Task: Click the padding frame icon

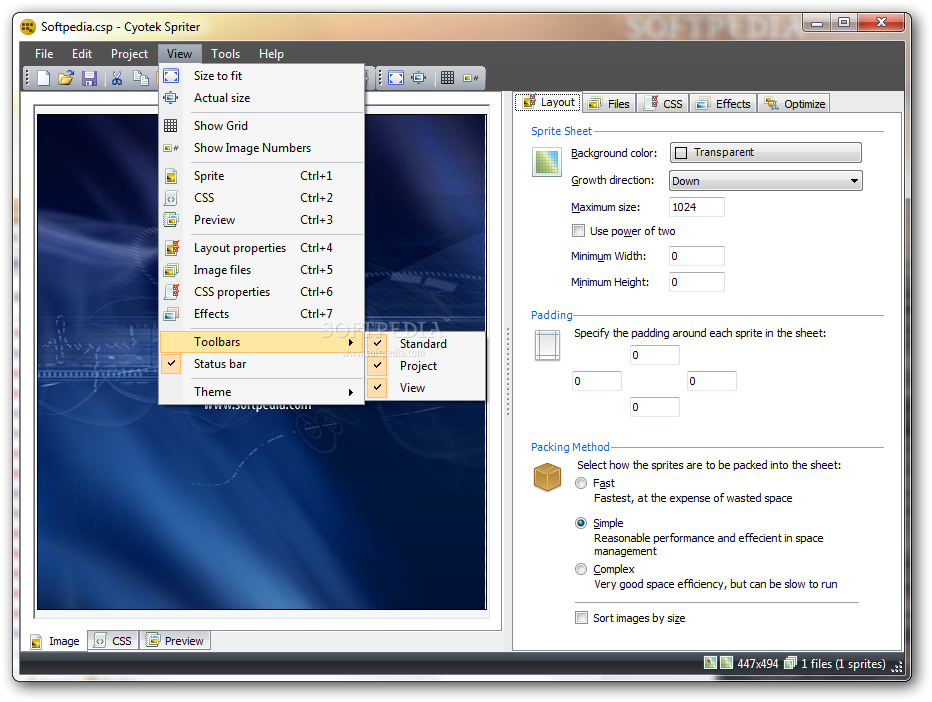Action: 547,345
